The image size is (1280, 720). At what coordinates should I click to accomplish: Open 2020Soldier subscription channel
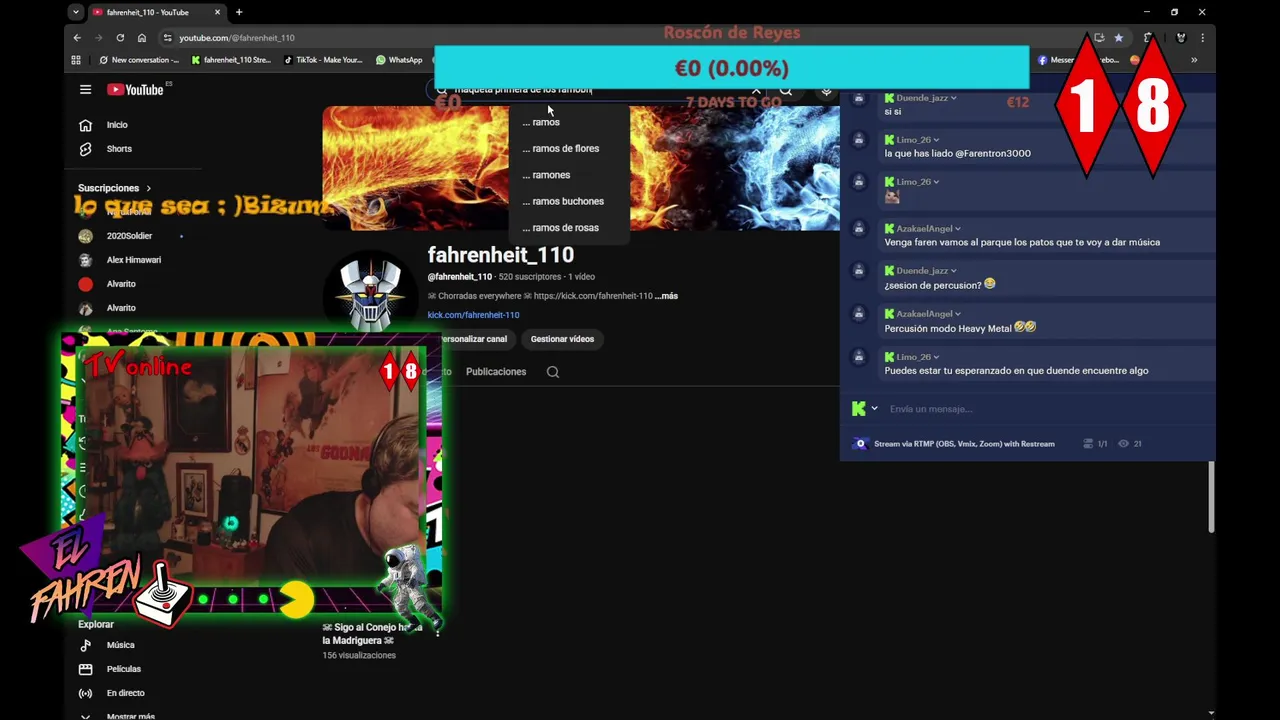click(130, 236)
